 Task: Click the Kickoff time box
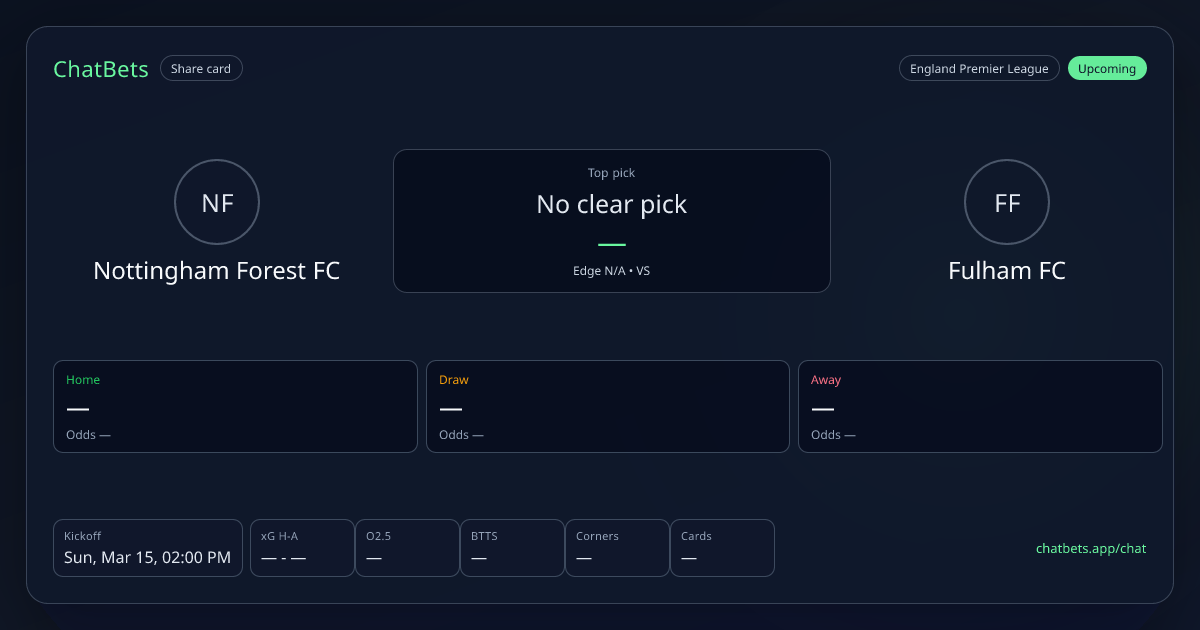[148, 548]
